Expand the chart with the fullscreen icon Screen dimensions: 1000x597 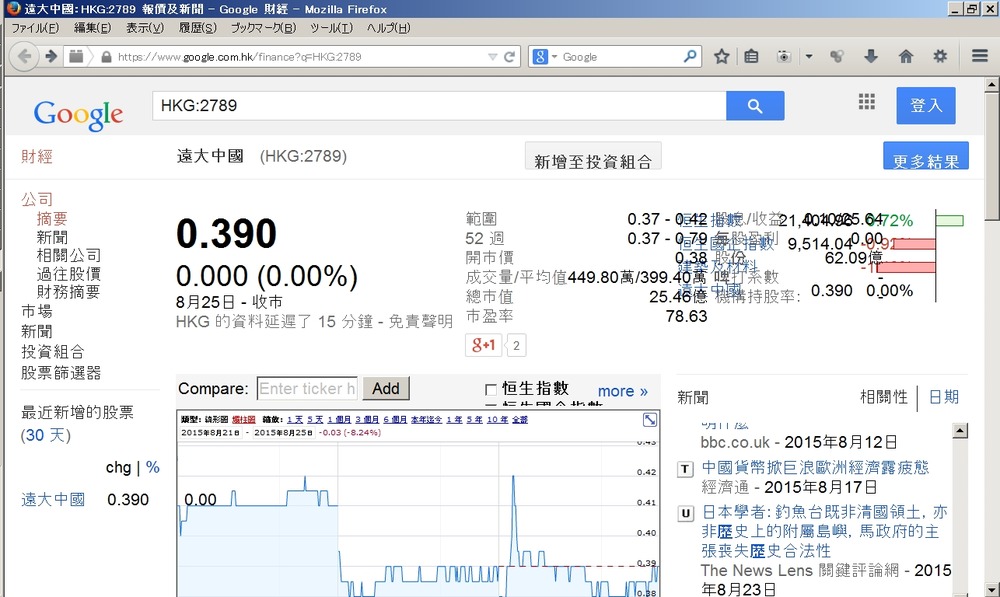650,420
